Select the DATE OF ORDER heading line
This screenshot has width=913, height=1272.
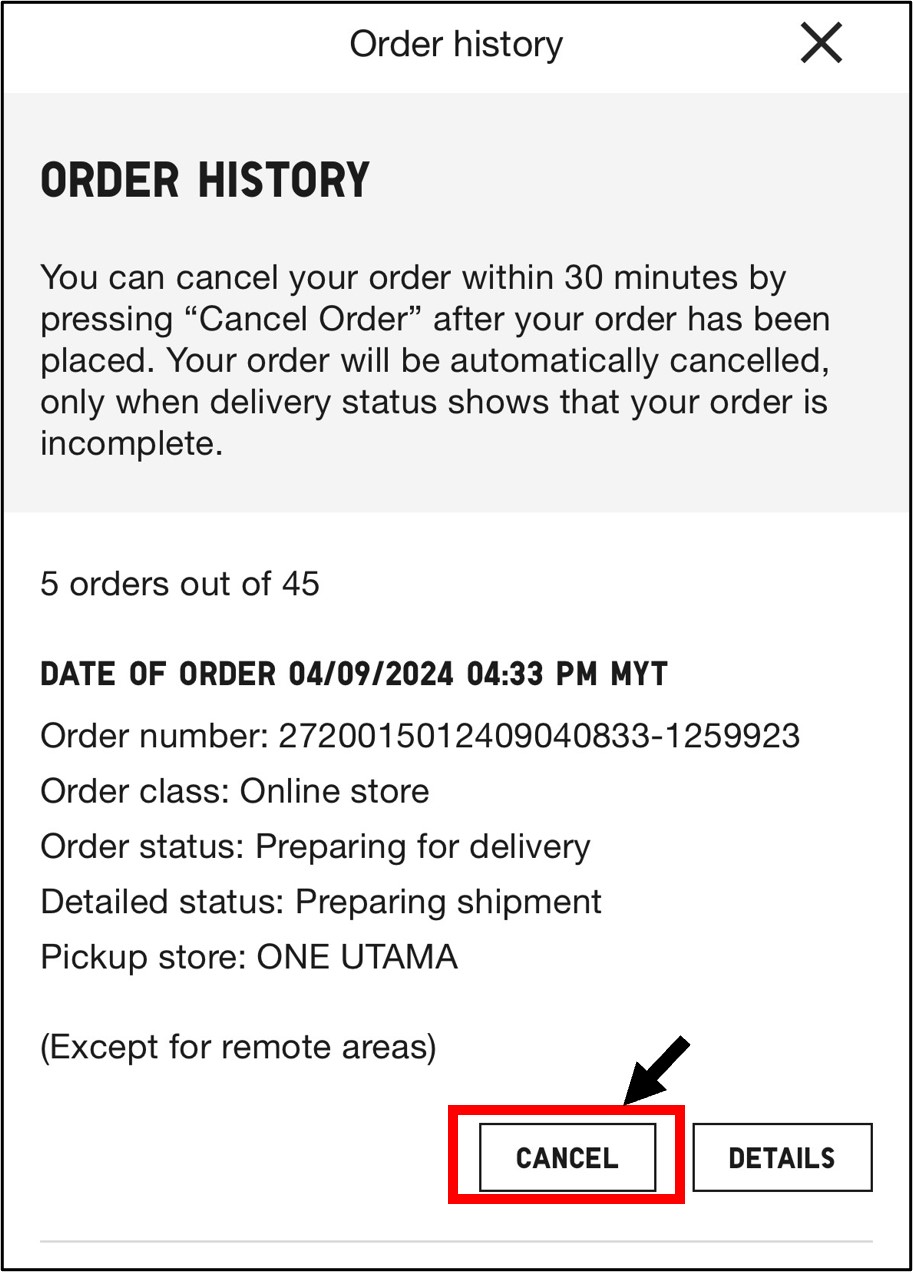click(353, 674)
